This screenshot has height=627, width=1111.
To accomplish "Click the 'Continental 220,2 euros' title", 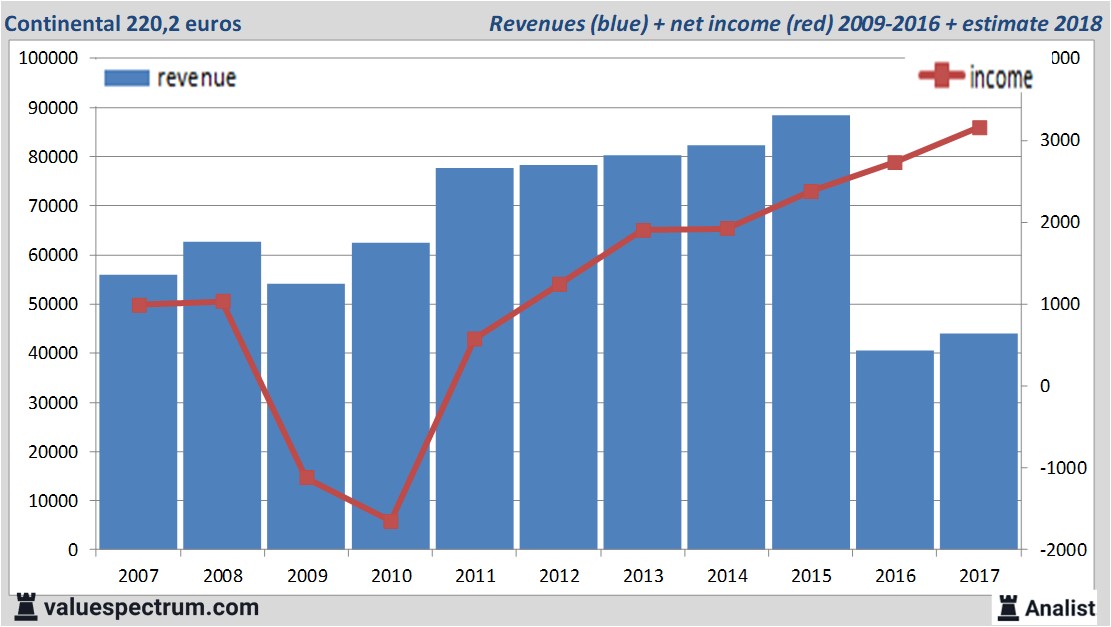I will point(123,23).
